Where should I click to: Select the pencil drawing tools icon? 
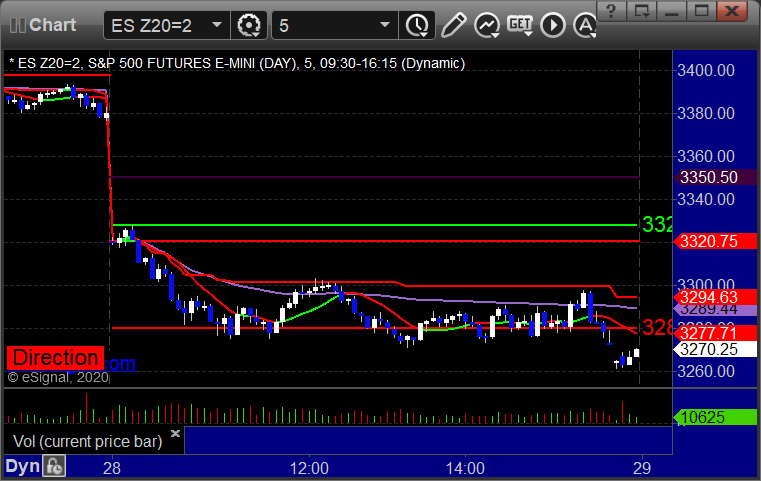[x=453, y=25]
